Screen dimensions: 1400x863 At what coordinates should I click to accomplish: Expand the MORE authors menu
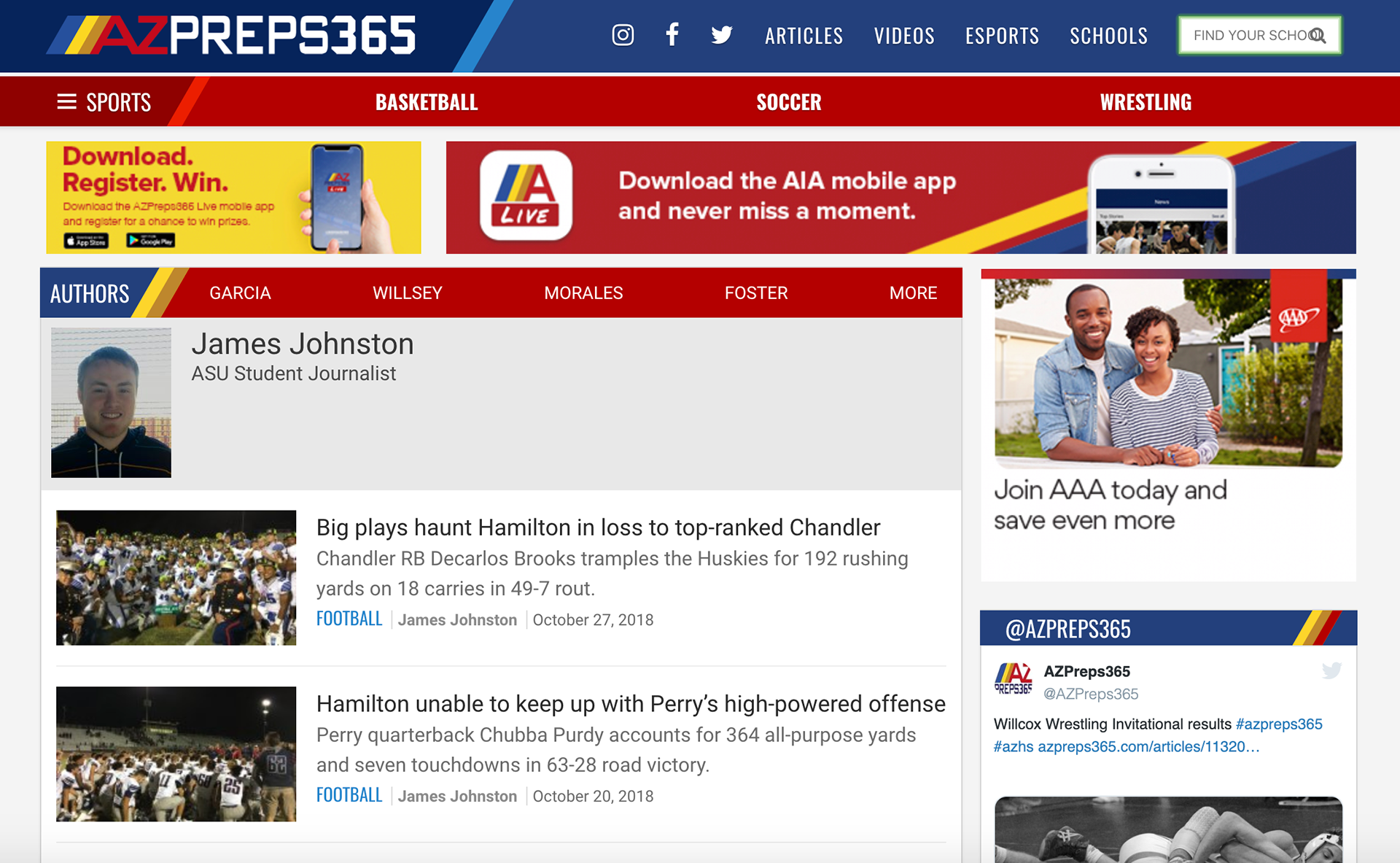(x=913, y=293)
